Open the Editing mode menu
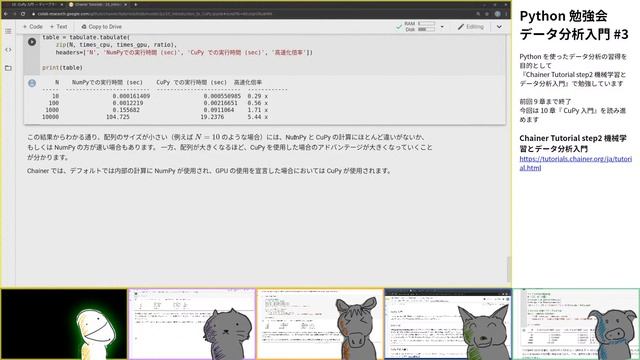Screen dimensions: 640x360 [471, 27]
